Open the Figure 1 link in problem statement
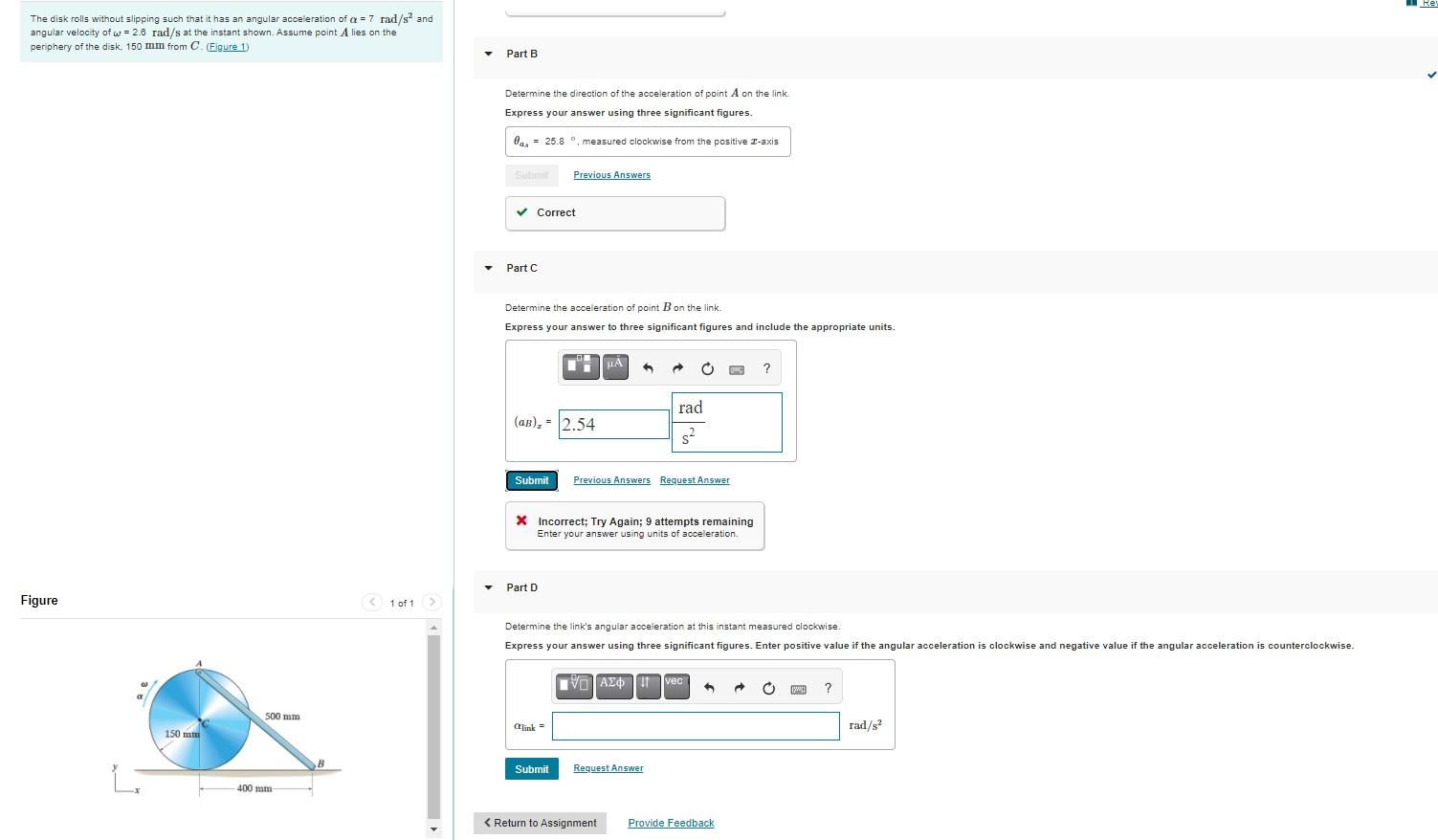This screenshot has height=840, width=1438. tap(227, 47)
